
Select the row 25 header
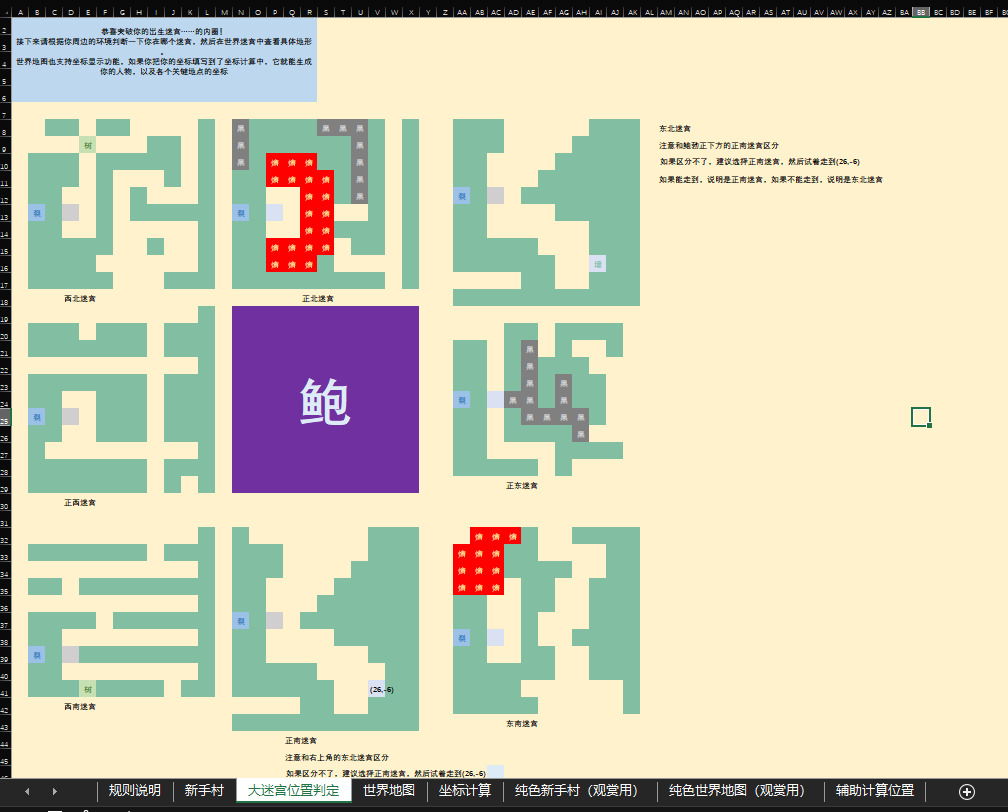point(5,417)
